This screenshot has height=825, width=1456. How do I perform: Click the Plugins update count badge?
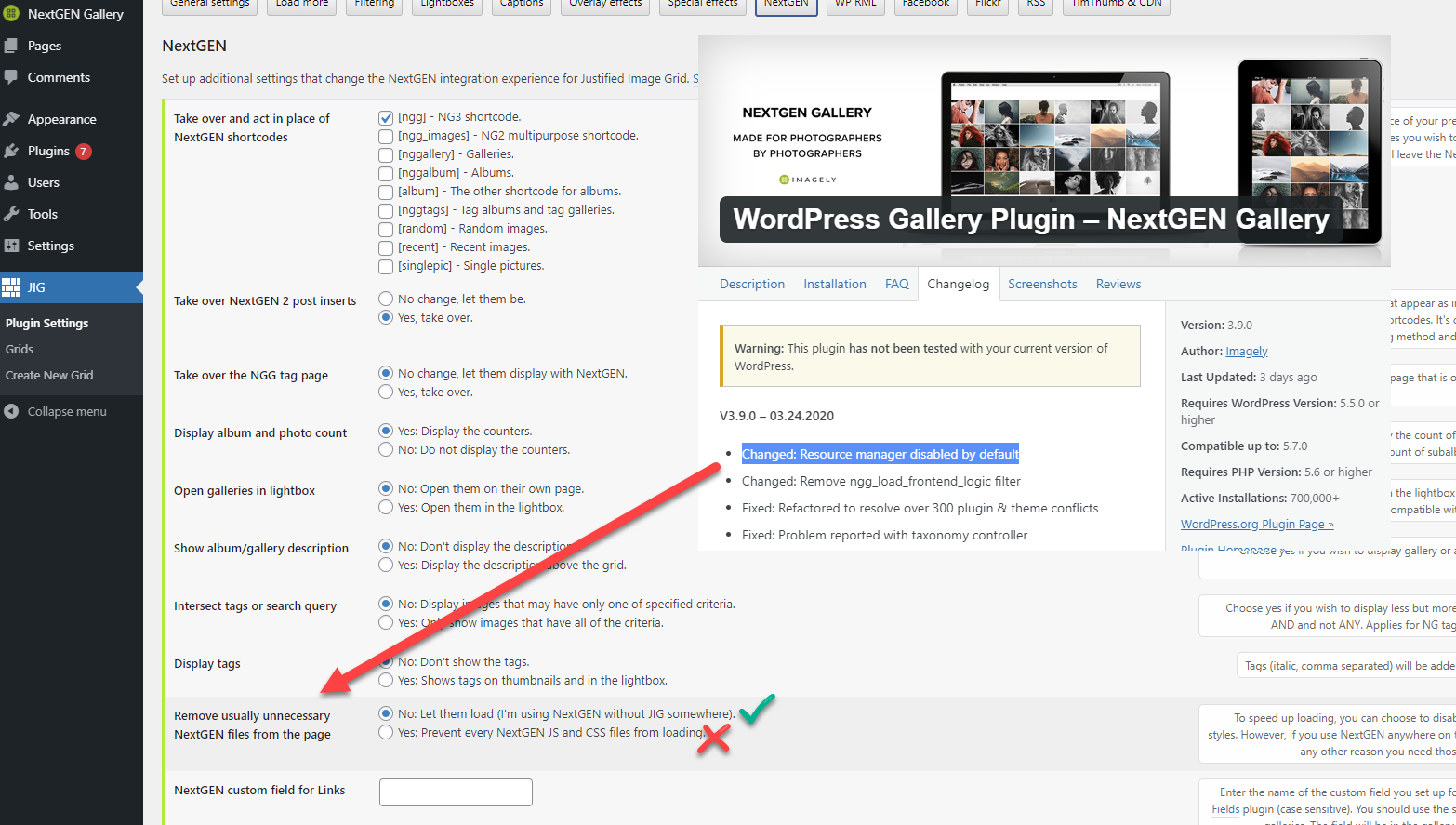84,152
